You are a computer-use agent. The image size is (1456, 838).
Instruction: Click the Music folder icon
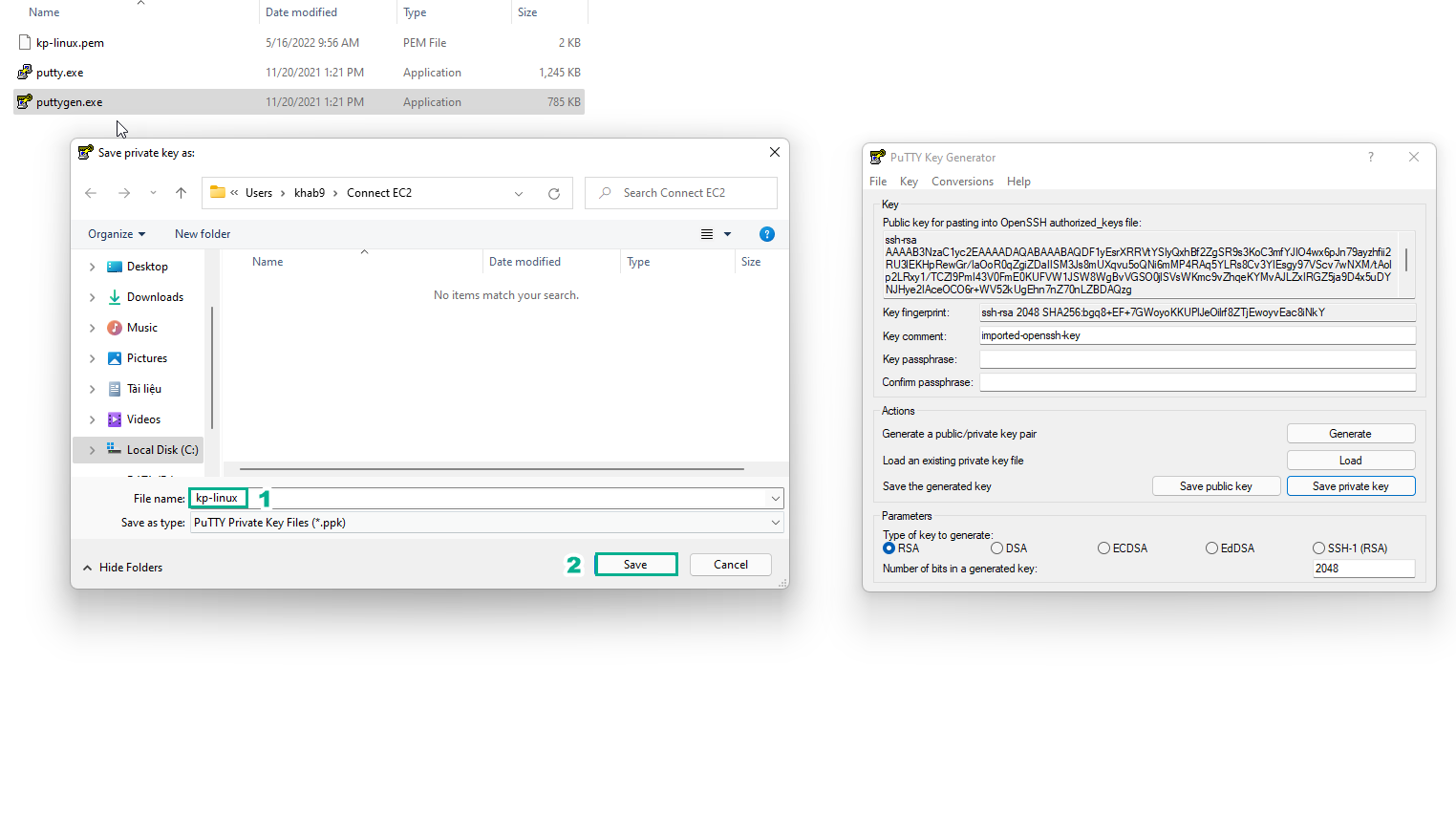[x=115, y=328]
